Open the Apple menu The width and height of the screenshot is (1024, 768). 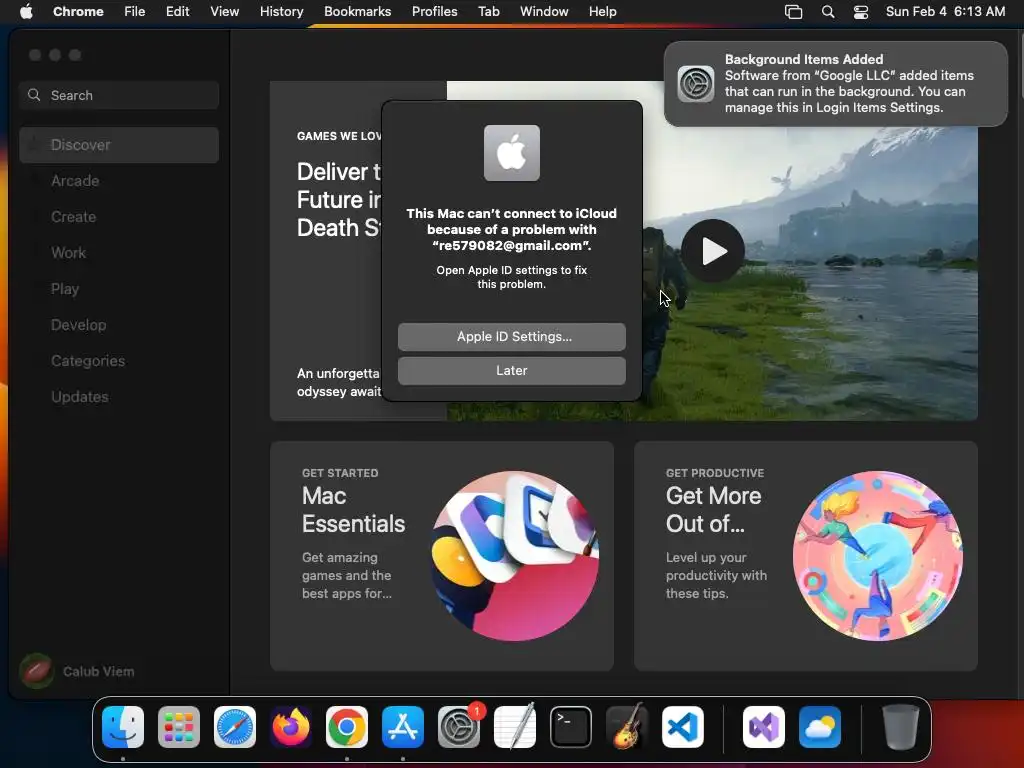pos(26,11)
